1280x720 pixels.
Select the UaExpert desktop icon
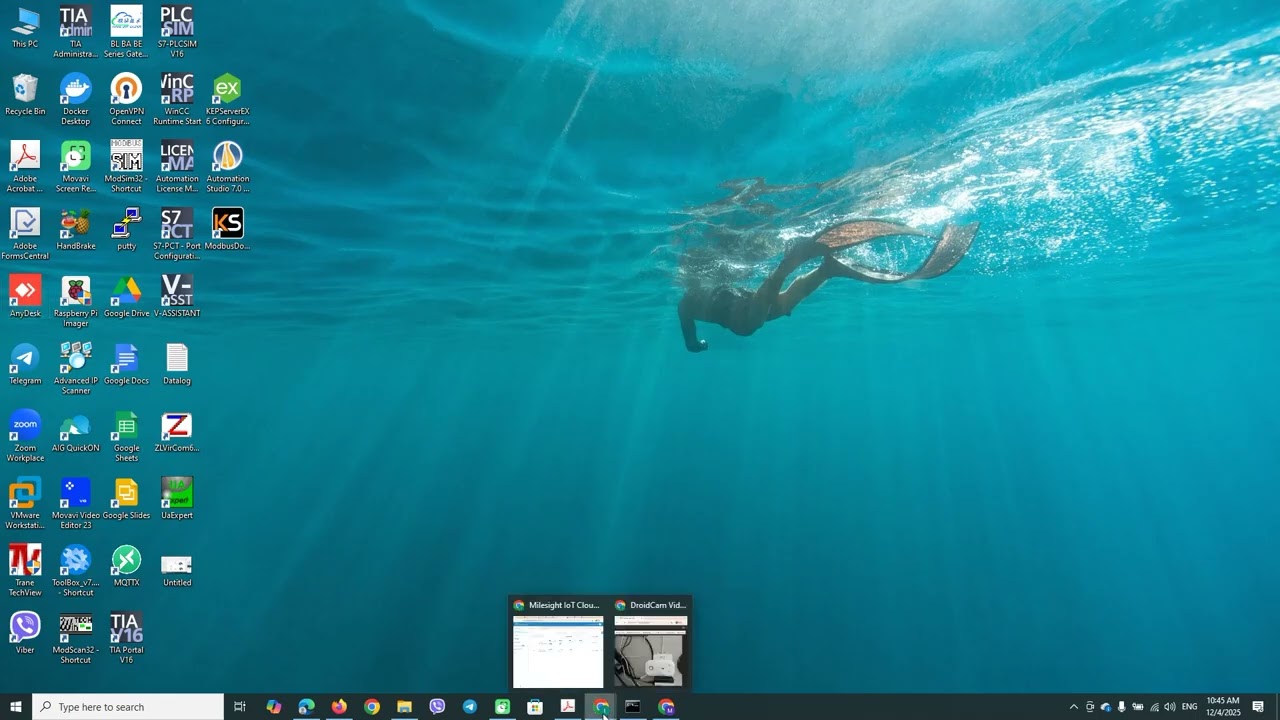tap(177, 499)
